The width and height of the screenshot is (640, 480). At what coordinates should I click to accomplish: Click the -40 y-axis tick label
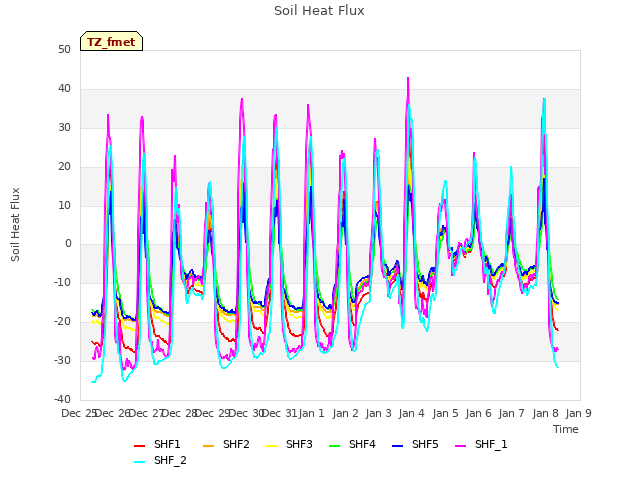pyautogui.click(x=62, y=399)
